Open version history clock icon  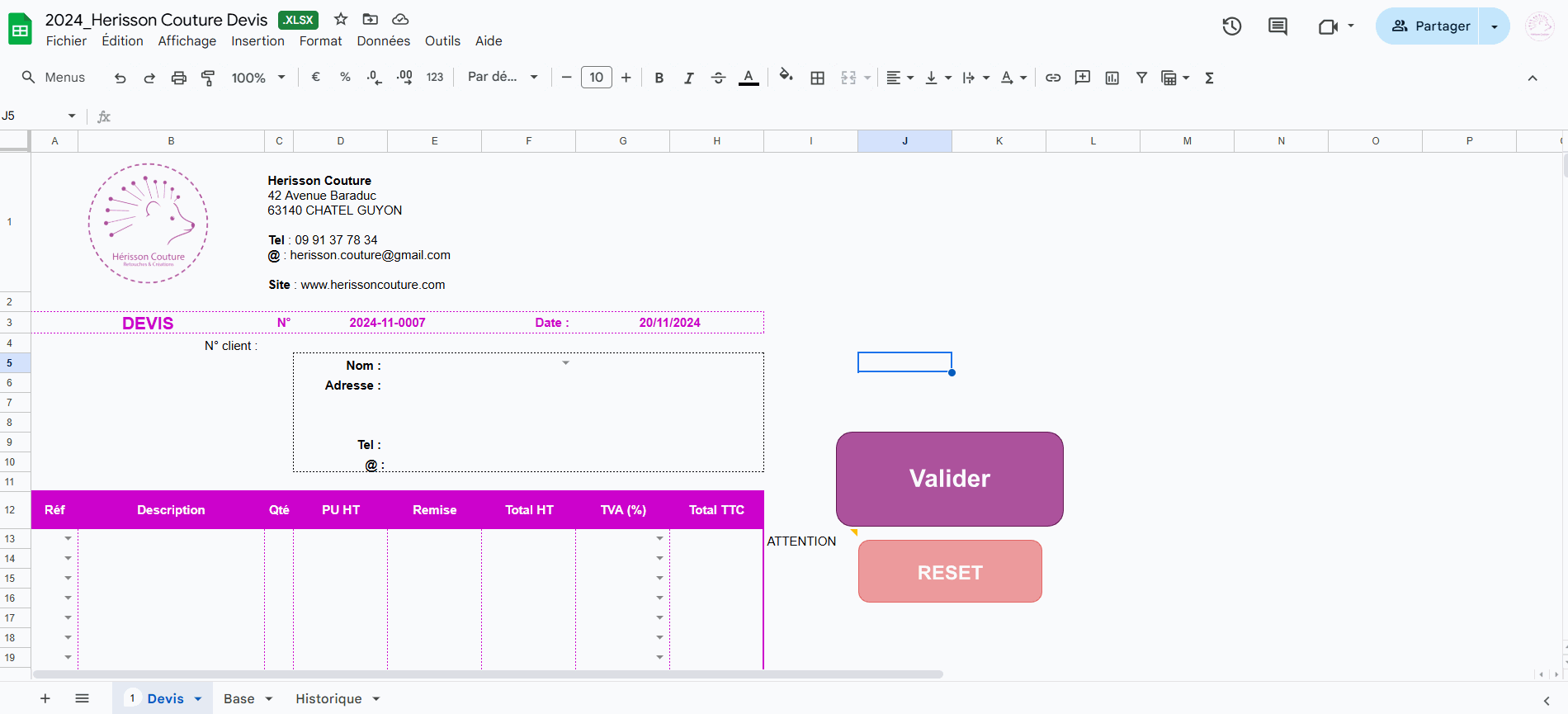(x=1231, y=26)
